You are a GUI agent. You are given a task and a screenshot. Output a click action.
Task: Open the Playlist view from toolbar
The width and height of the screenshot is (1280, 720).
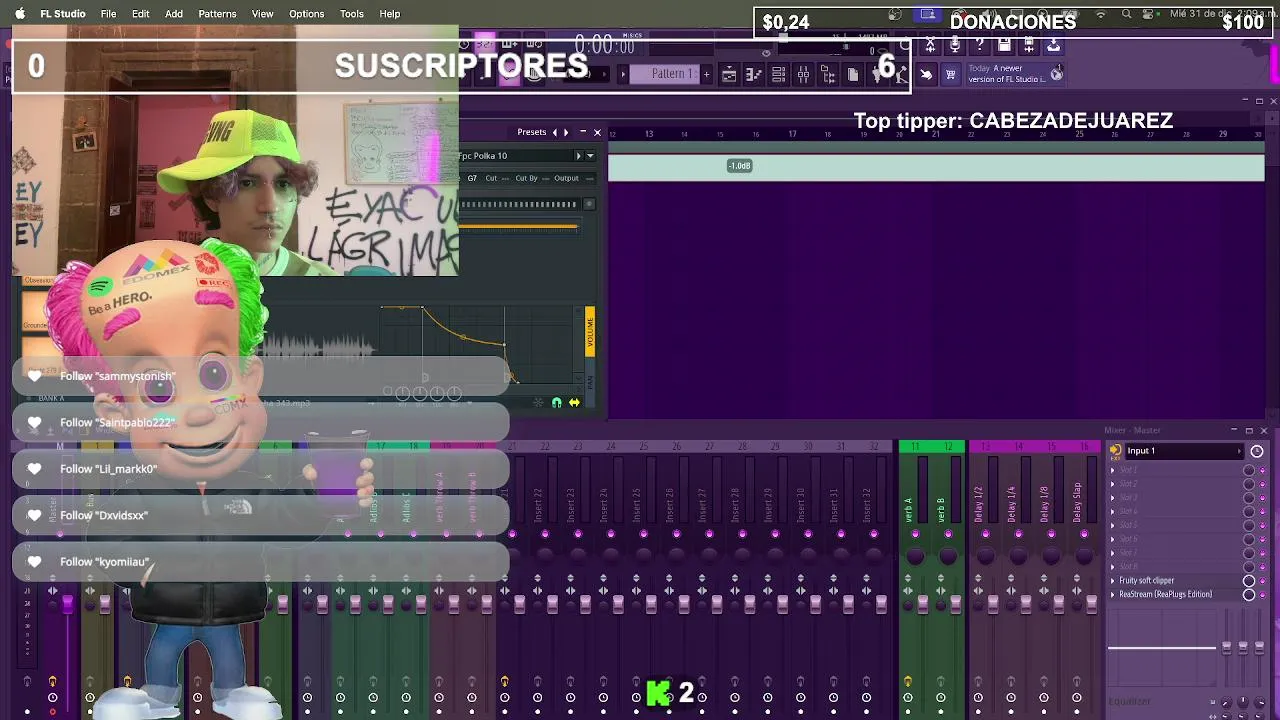pyautogui.click(x=729, y=75)
